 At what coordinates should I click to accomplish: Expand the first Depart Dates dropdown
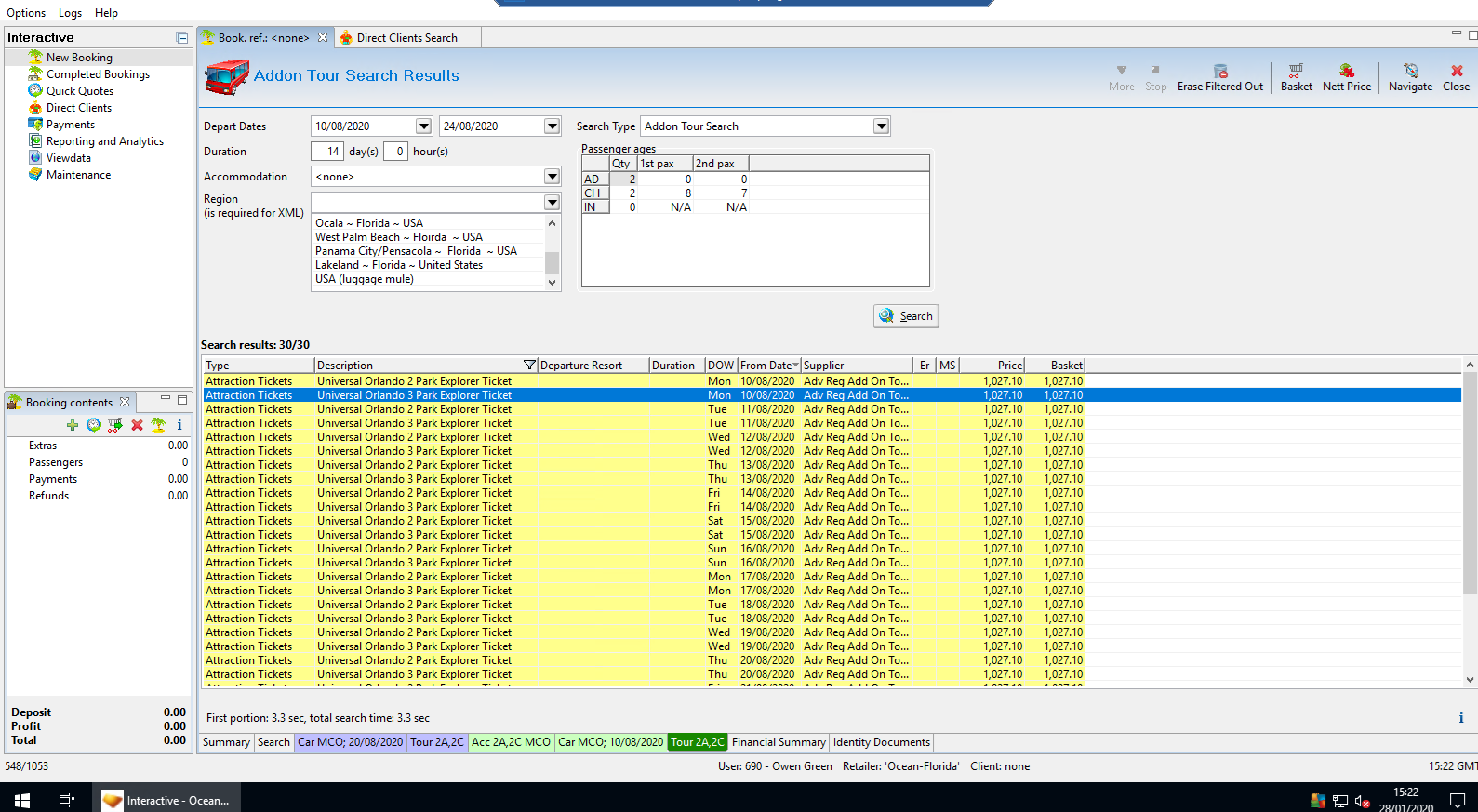tap(424, 126)
